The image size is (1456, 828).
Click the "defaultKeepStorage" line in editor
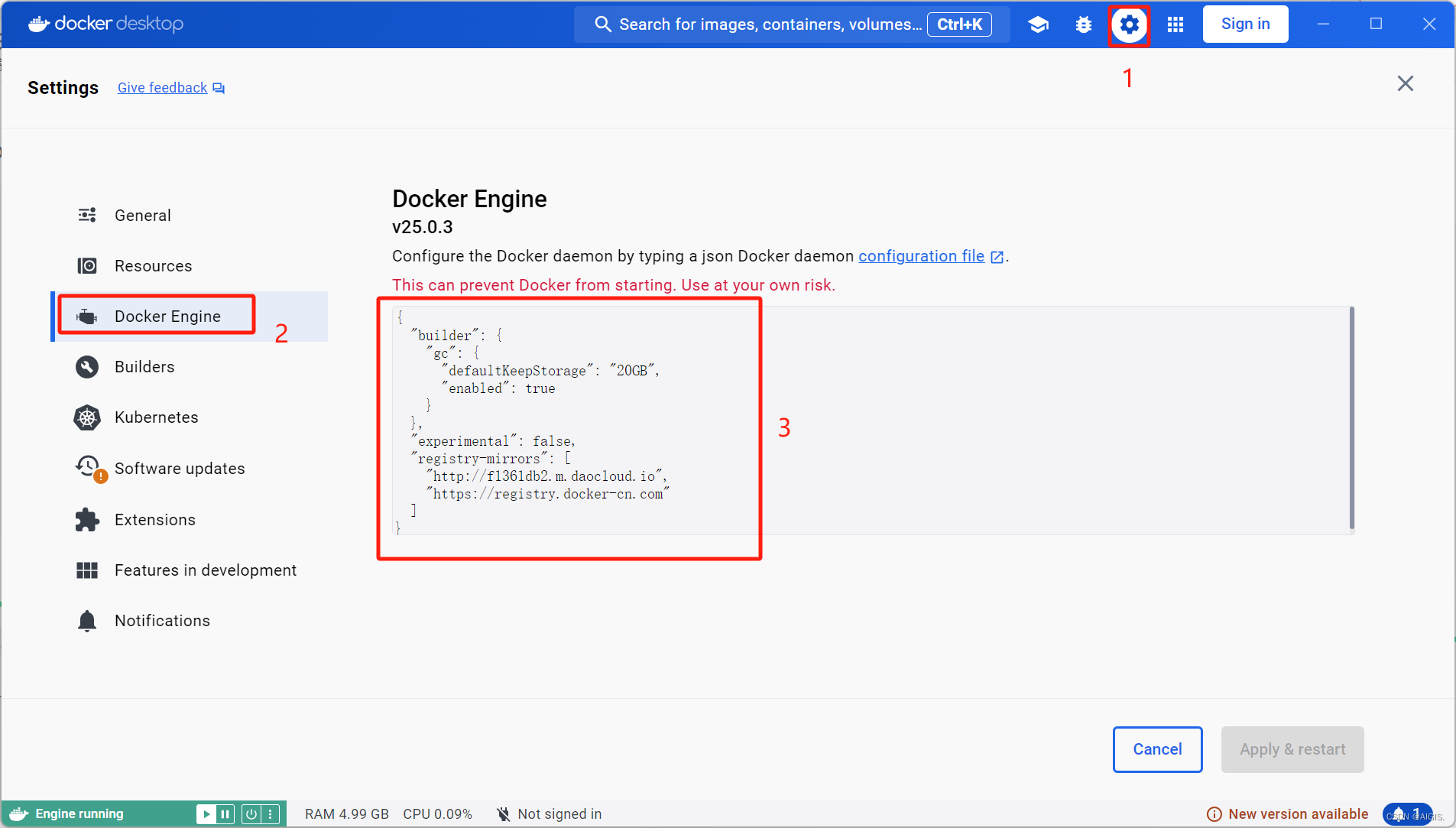pos(550,371)
